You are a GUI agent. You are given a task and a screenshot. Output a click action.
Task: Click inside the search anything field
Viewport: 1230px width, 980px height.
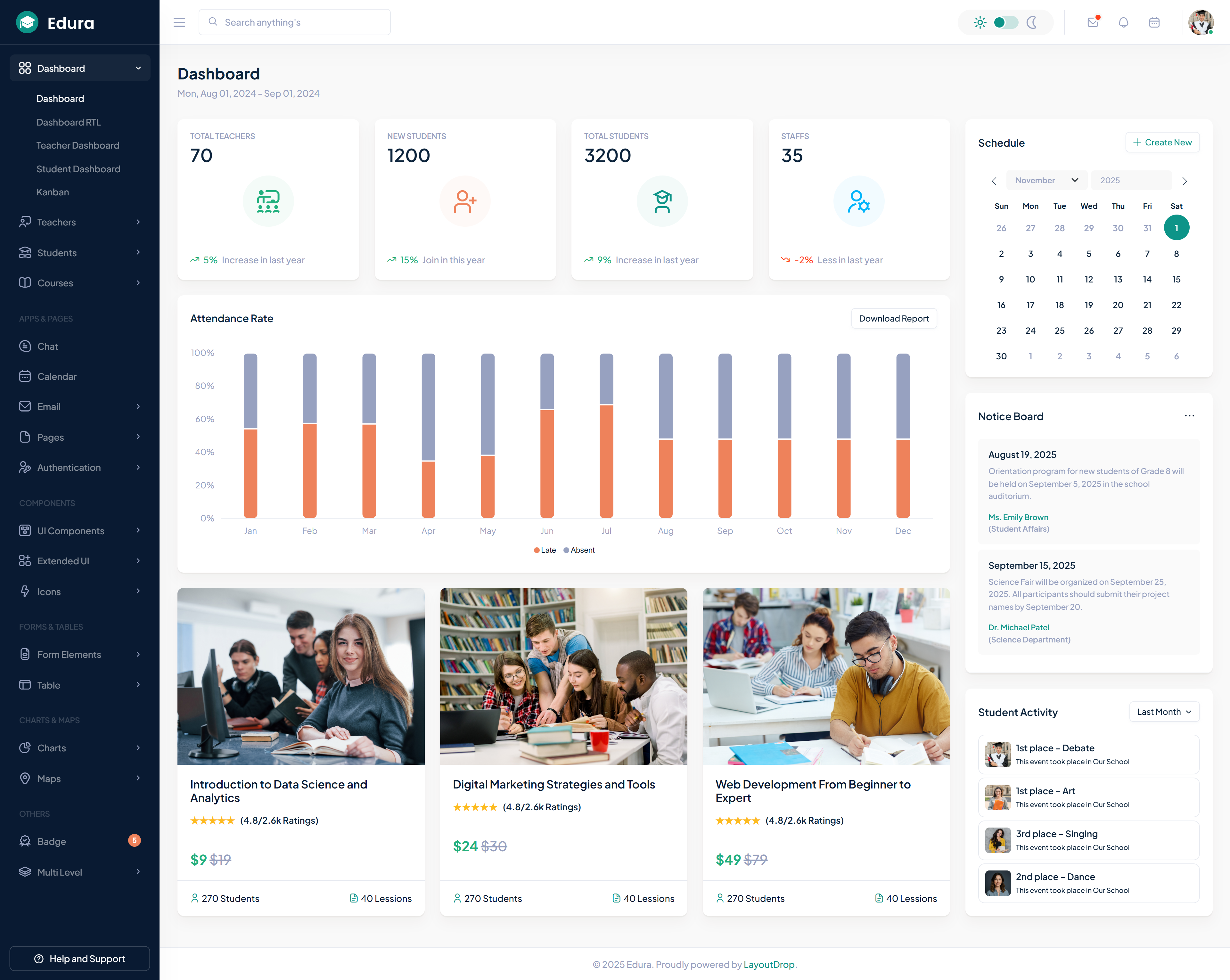tap(294, 22)
